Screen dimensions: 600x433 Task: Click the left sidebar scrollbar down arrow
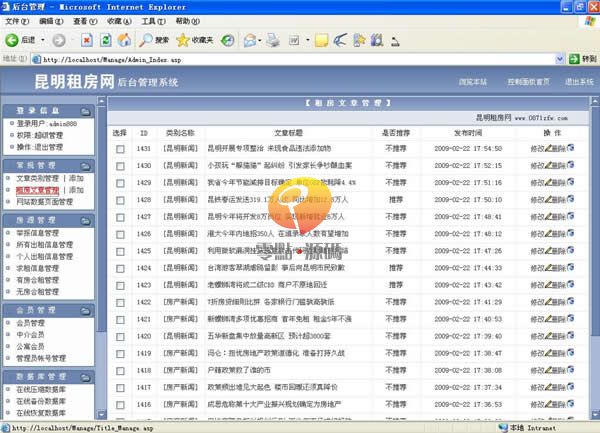[x=101, y=414]
